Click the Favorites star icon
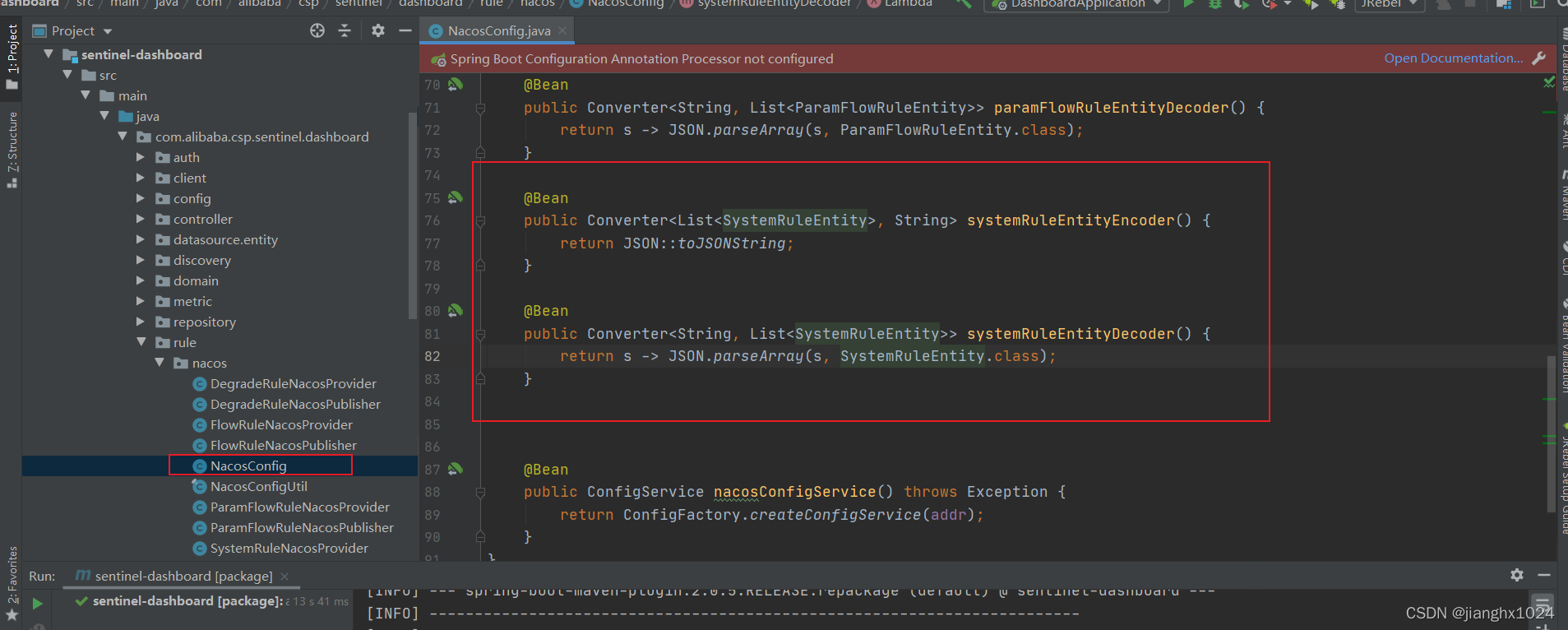1568x630 pixels. tap(12, 615)
